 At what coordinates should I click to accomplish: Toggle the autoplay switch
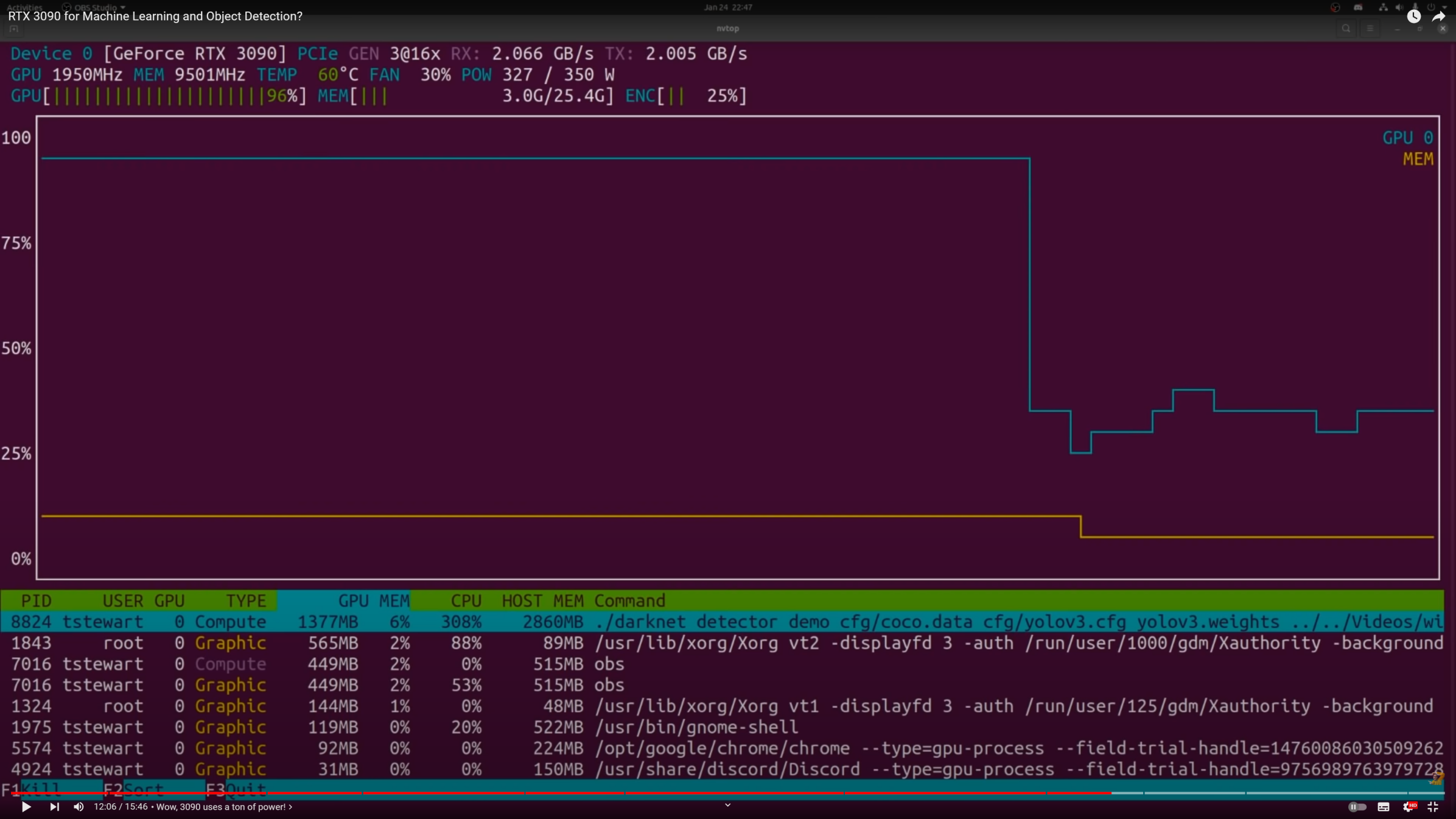(1357, 807)
